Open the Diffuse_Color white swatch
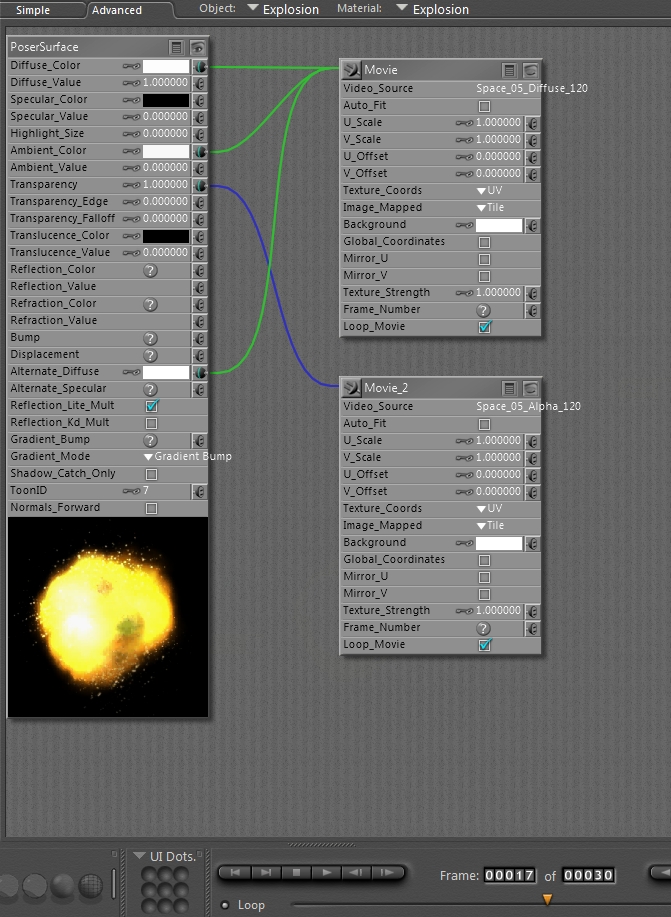 coord(166,67)
